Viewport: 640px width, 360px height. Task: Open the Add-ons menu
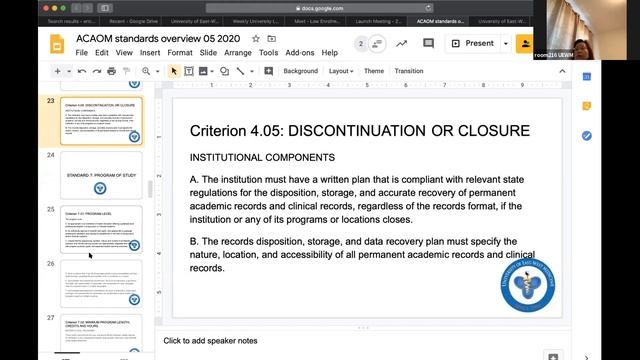(300, 53)
